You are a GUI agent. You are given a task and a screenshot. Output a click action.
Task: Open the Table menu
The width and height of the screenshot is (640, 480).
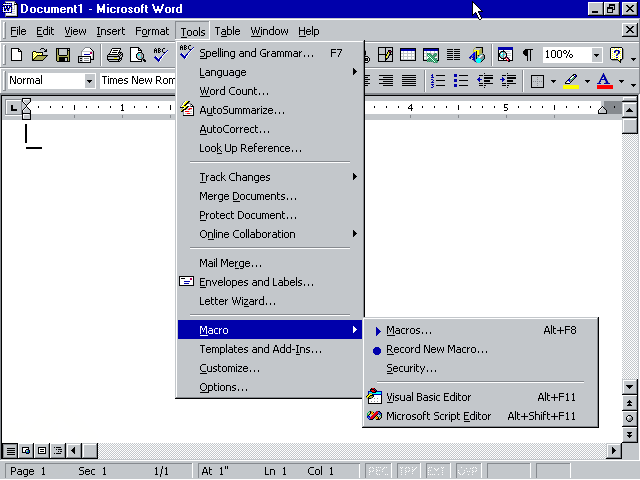227,31
